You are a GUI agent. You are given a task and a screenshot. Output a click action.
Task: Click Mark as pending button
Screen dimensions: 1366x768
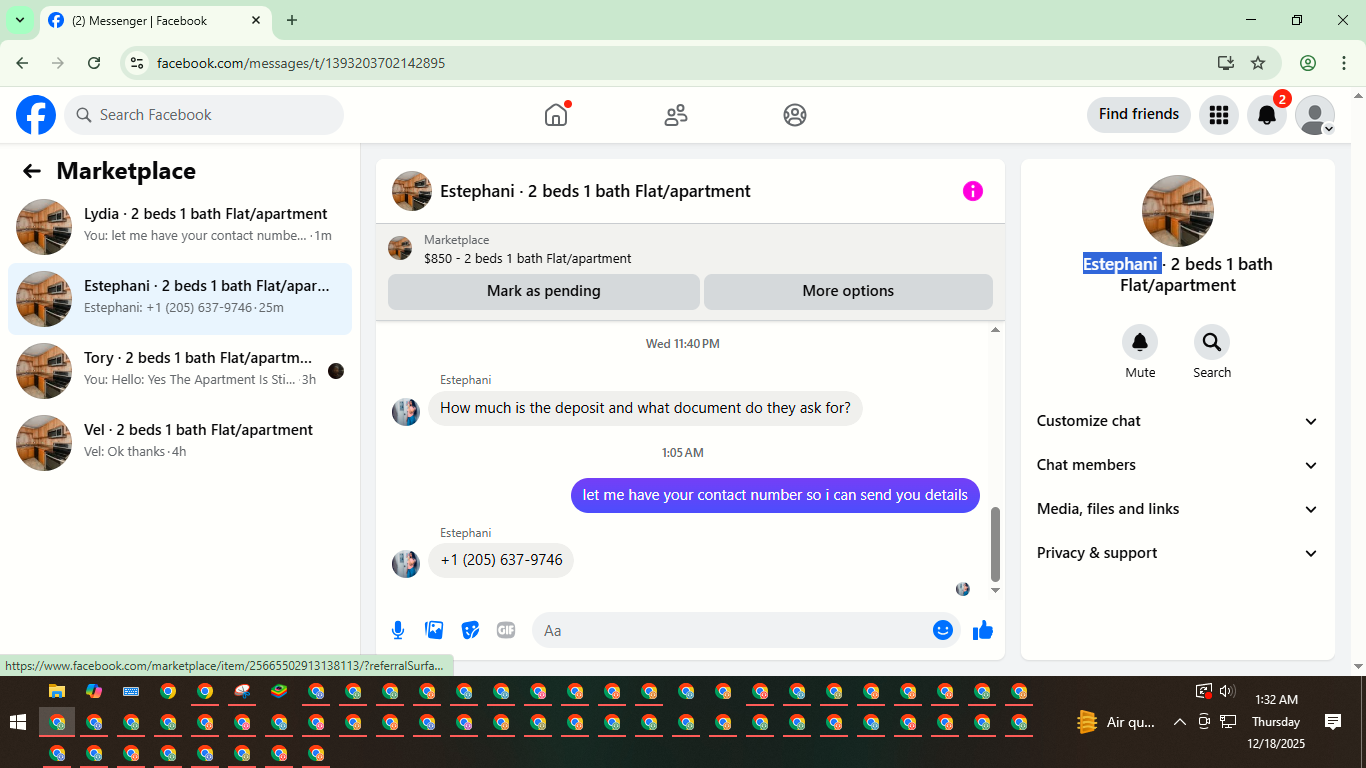(x=544, y=291)
